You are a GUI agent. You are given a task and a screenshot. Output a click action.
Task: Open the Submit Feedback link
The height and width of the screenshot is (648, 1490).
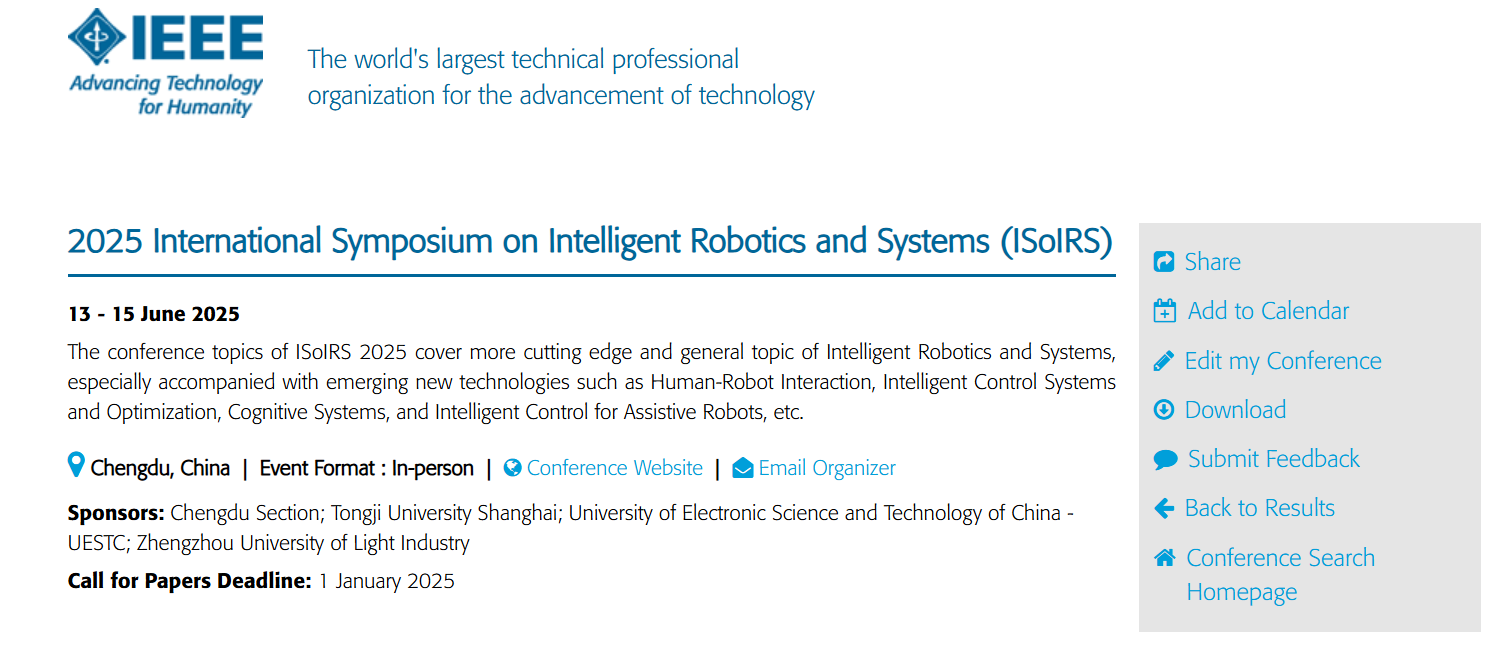(x=1273, y=459)
